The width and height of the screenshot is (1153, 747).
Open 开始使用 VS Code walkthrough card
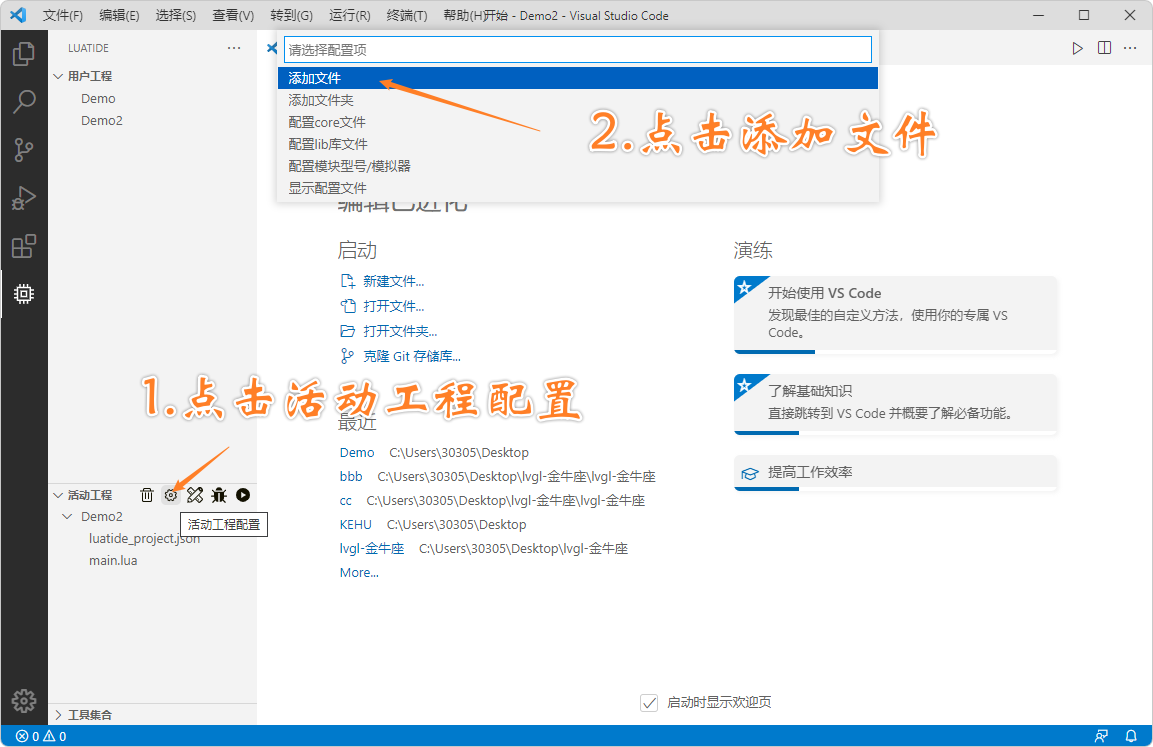pyautogui.click(x=896, y=315)
